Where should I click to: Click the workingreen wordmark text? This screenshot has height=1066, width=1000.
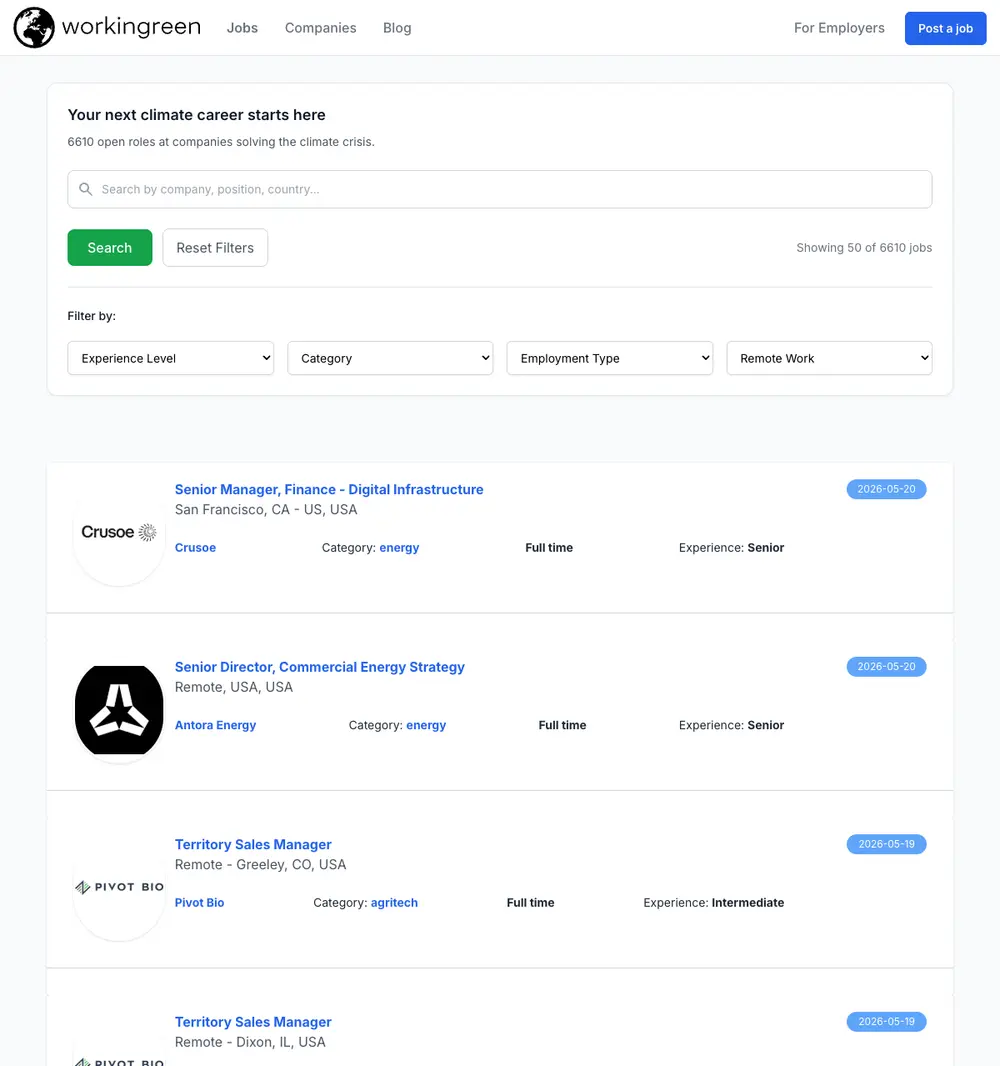pyautogui.click(x=131, y=27)
